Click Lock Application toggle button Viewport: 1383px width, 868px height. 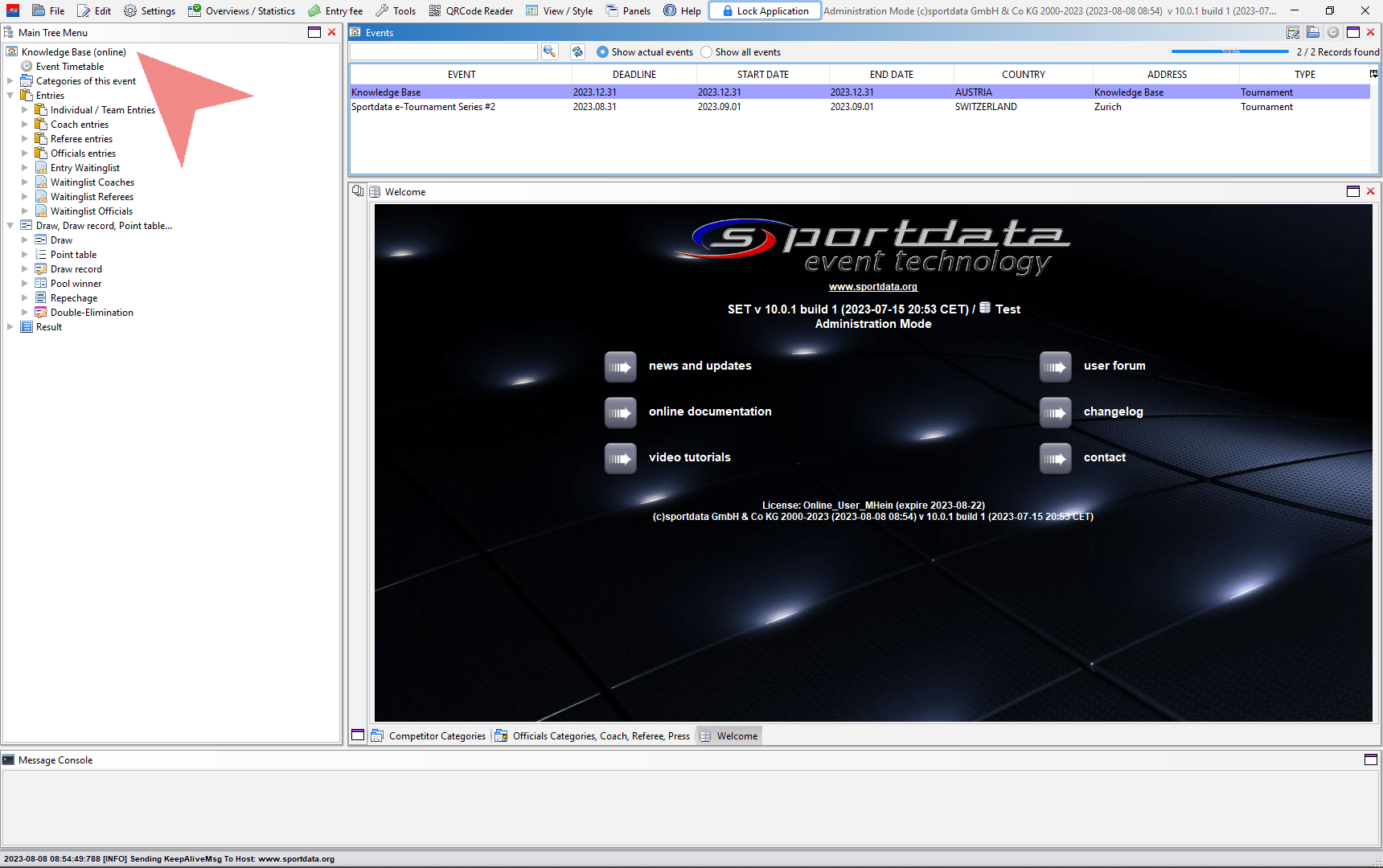[764, 10]
